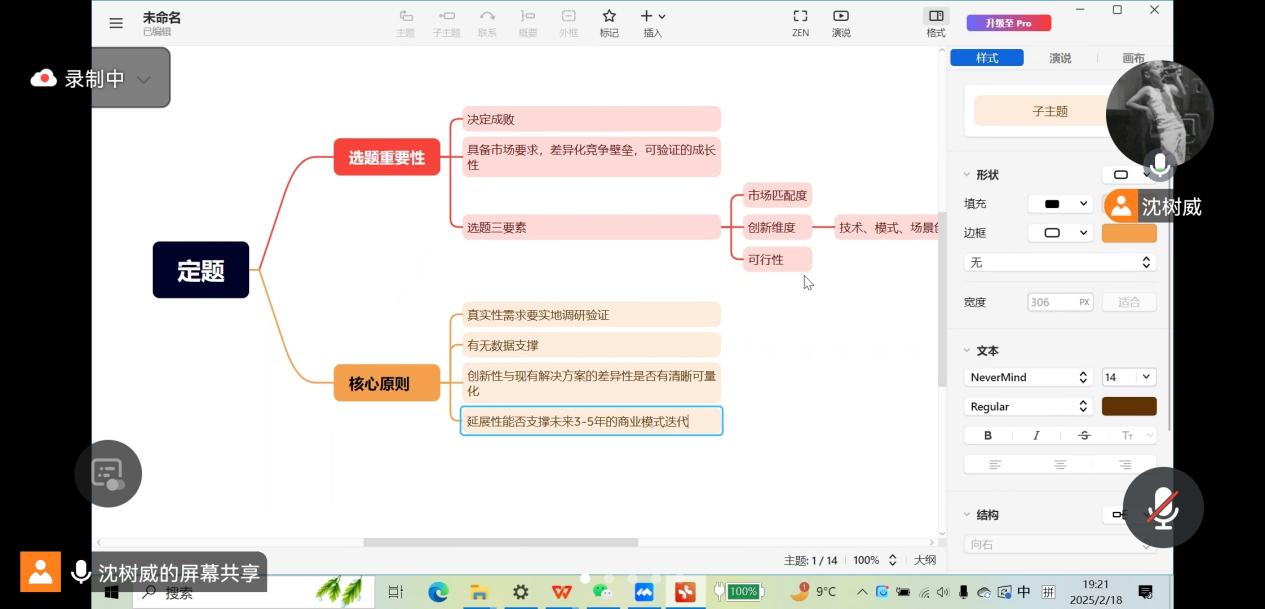Click the 升级至 Pro upgrade button
The width and height of the screenshot is (1265, 609).
coord(1008,23)
